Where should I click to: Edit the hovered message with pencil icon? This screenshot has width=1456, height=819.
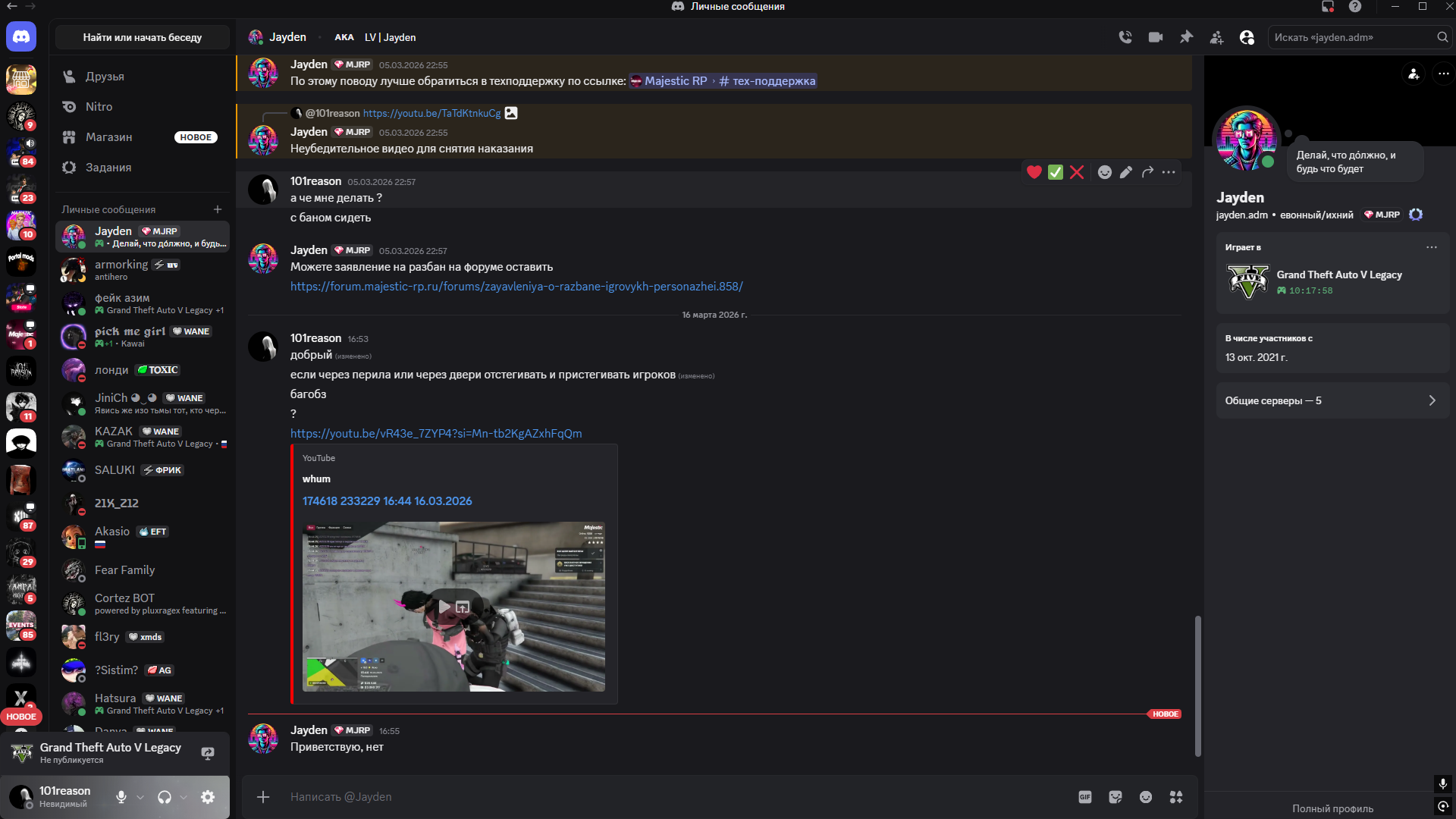point(1126,172)
